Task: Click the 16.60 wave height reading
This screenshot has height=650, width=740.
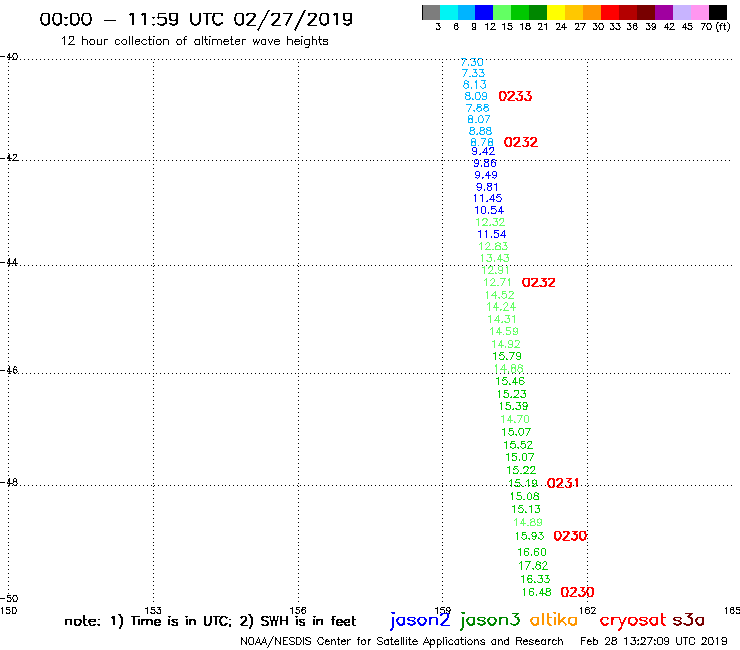Action: [532, 552]
